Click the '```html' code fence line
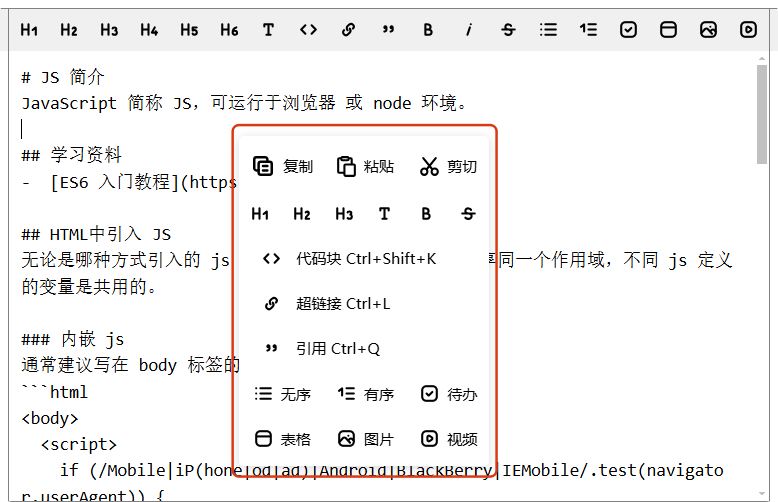The height and width of the screenshot is (502, 778). click(x=55, y=392)
